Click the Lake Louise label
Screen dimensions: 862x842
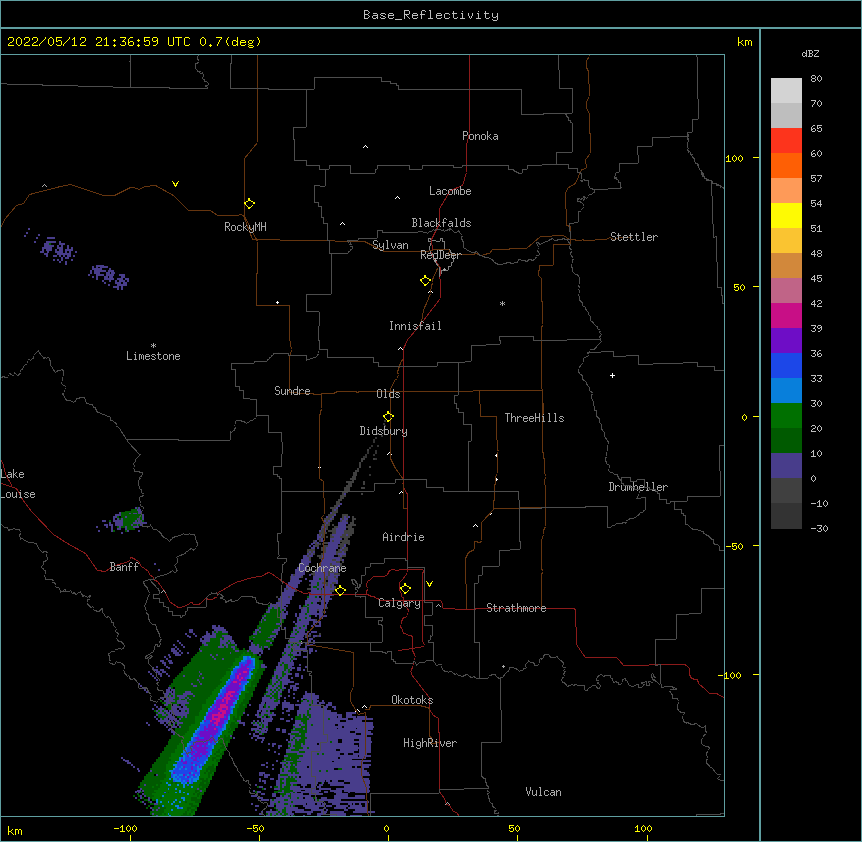[18, 484]
